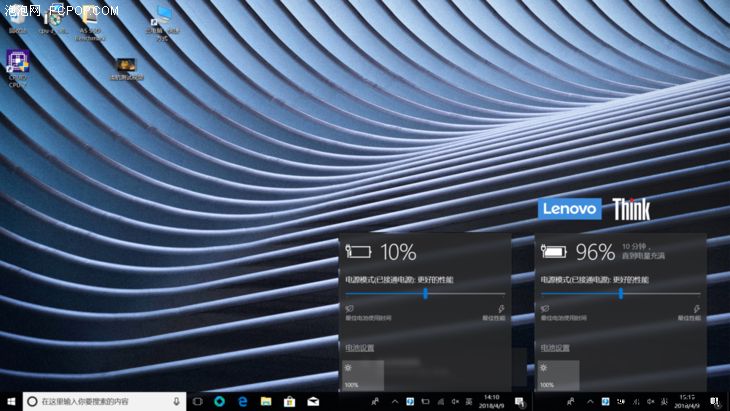Viewport: 730px width, 411px height.
Task: Open the 14:10 clock and date
Action: coord(492,401)
